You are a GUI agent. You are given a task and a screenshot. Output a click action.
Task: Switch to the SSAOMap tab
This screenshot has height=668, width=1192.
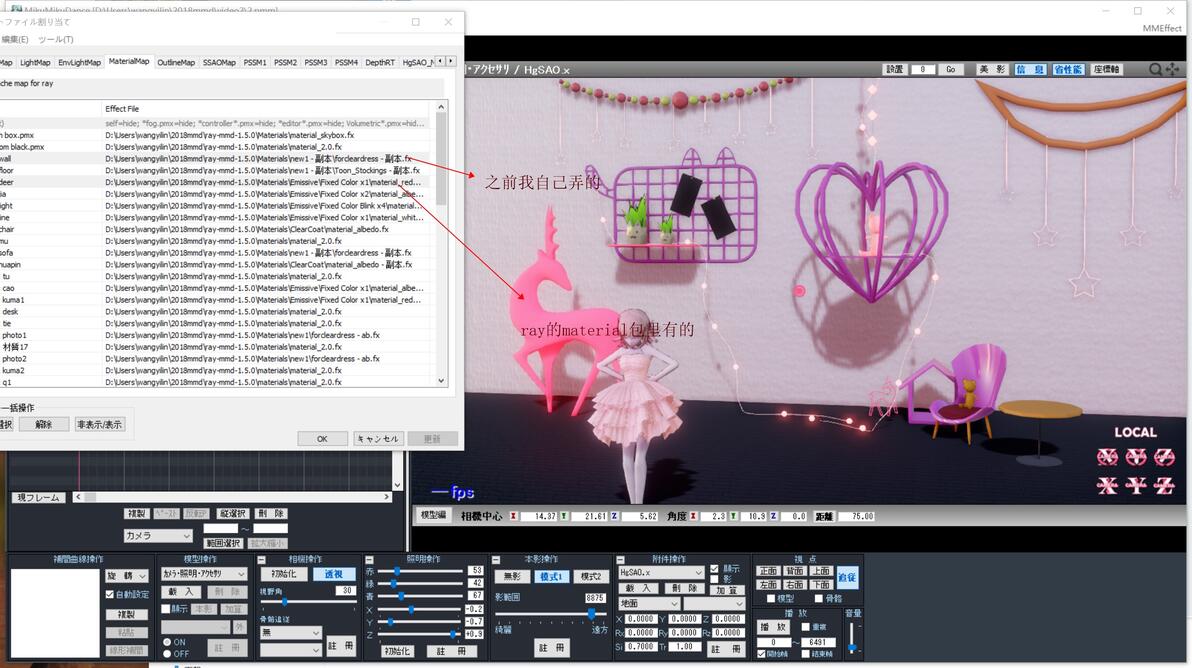[219, 62]
